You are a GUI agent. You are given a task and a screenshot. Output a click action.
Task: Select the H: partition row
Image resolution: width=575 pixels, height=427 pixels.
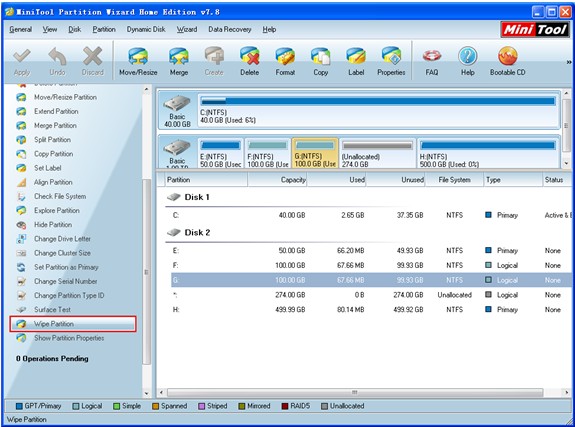tap(370, 310)
